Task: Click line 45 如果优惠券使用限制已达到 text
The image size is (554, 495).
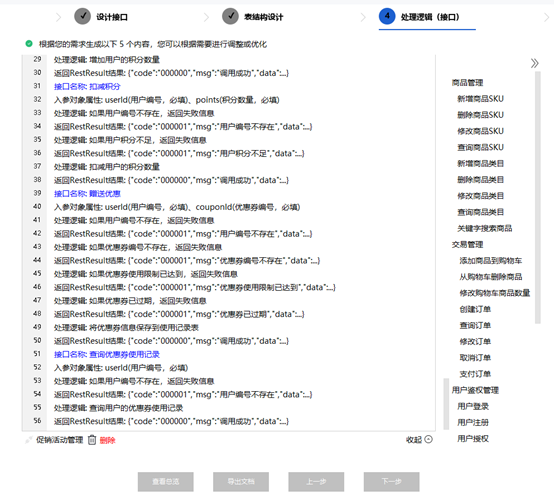Action: tap(146, 274)
